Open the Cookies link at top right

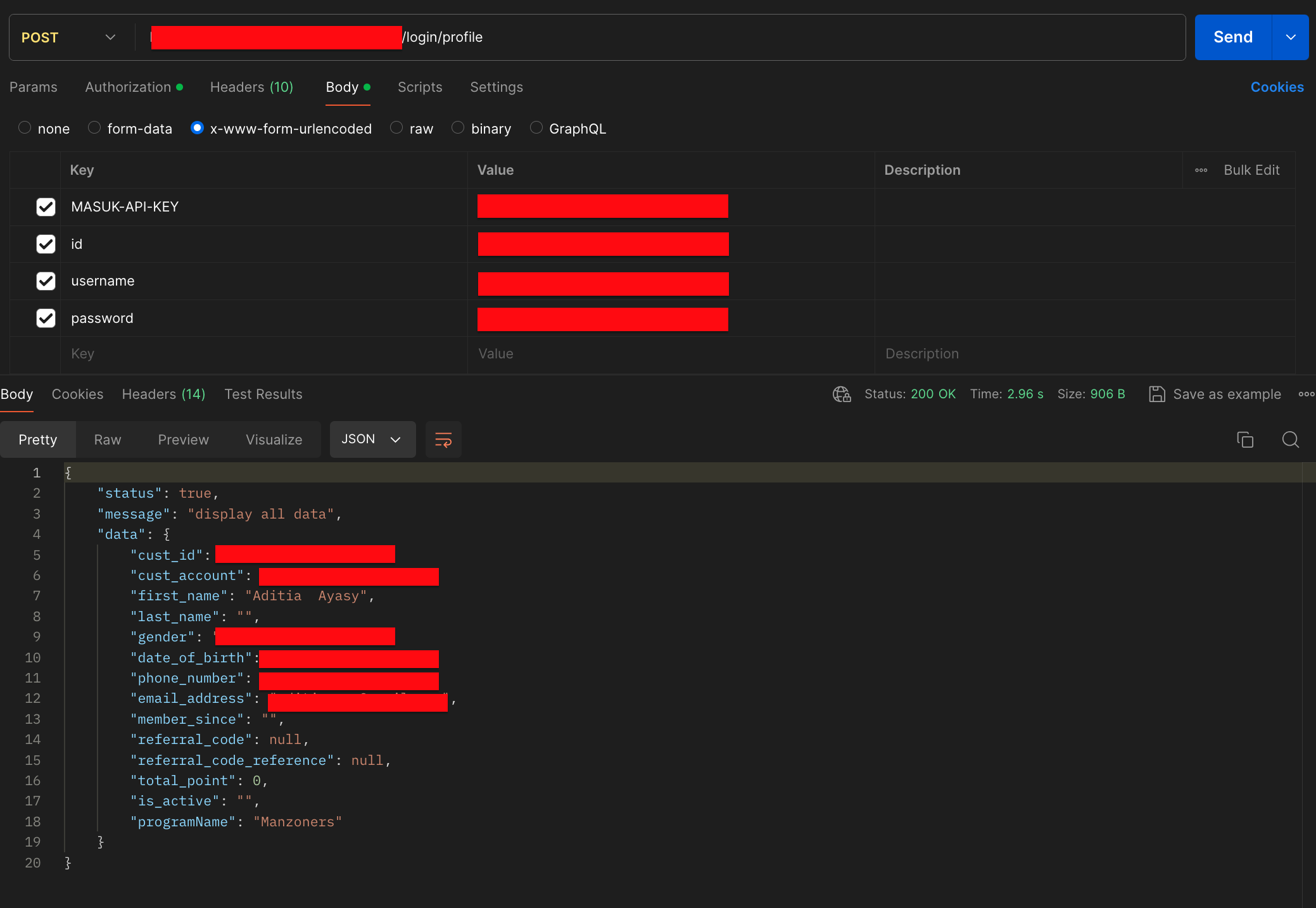(x=1277, y=87)
